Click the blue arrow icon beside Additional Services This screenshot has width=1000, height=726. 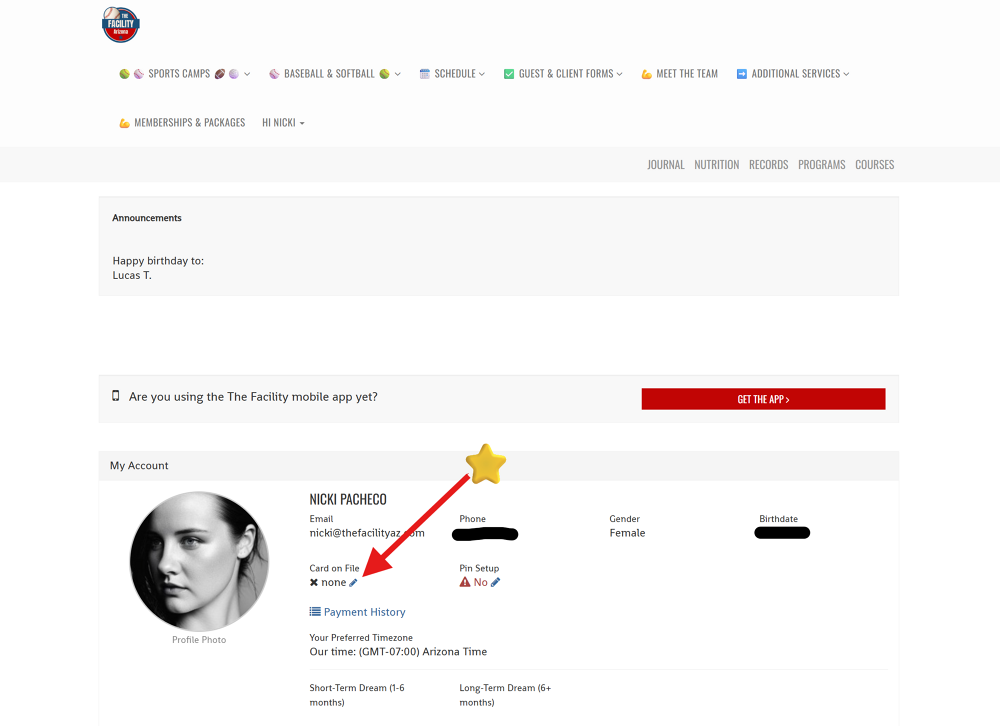(742, 74)
